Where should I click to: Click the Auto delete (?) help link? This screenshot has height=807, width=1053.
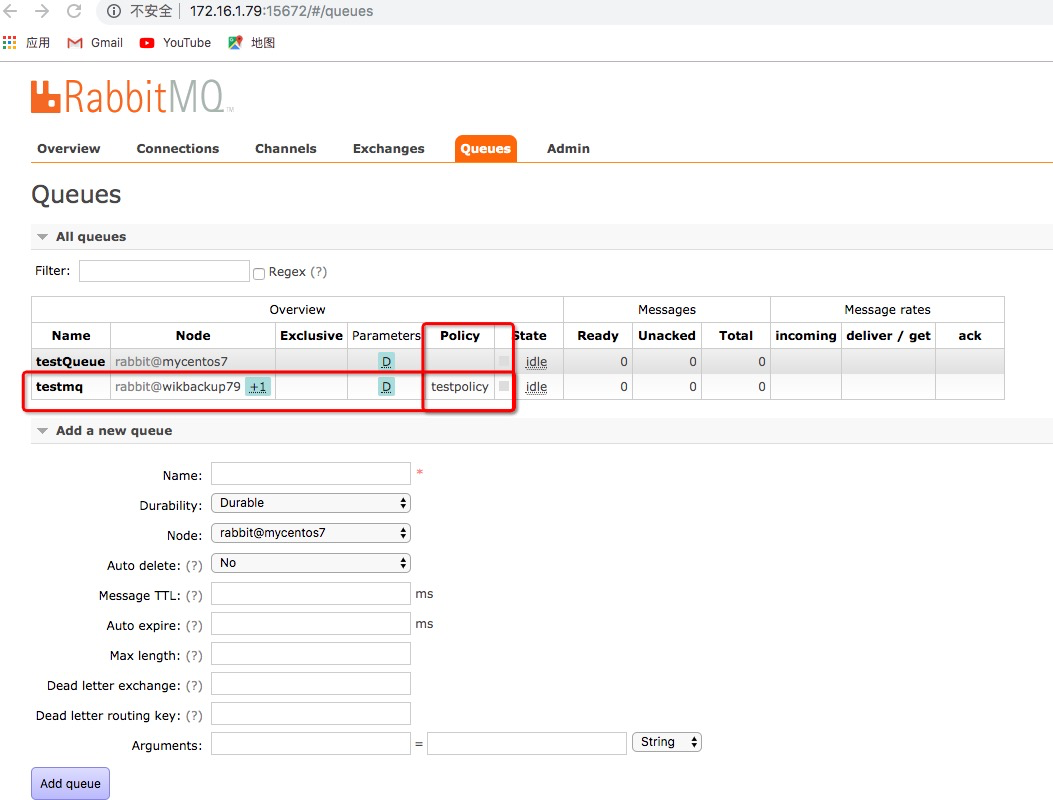(194, 565)
